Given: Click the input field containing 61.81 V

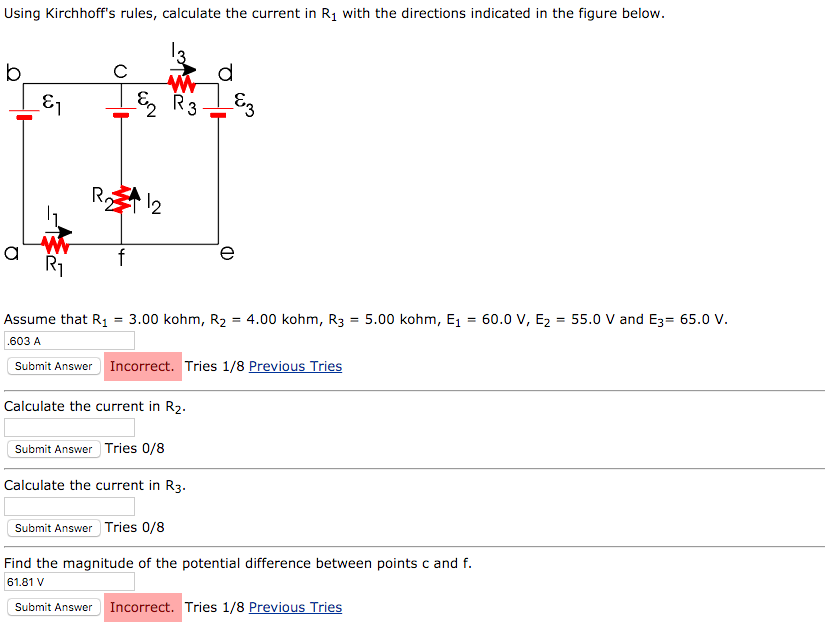Looking at the screenshot, I should (x=68, y=581).
